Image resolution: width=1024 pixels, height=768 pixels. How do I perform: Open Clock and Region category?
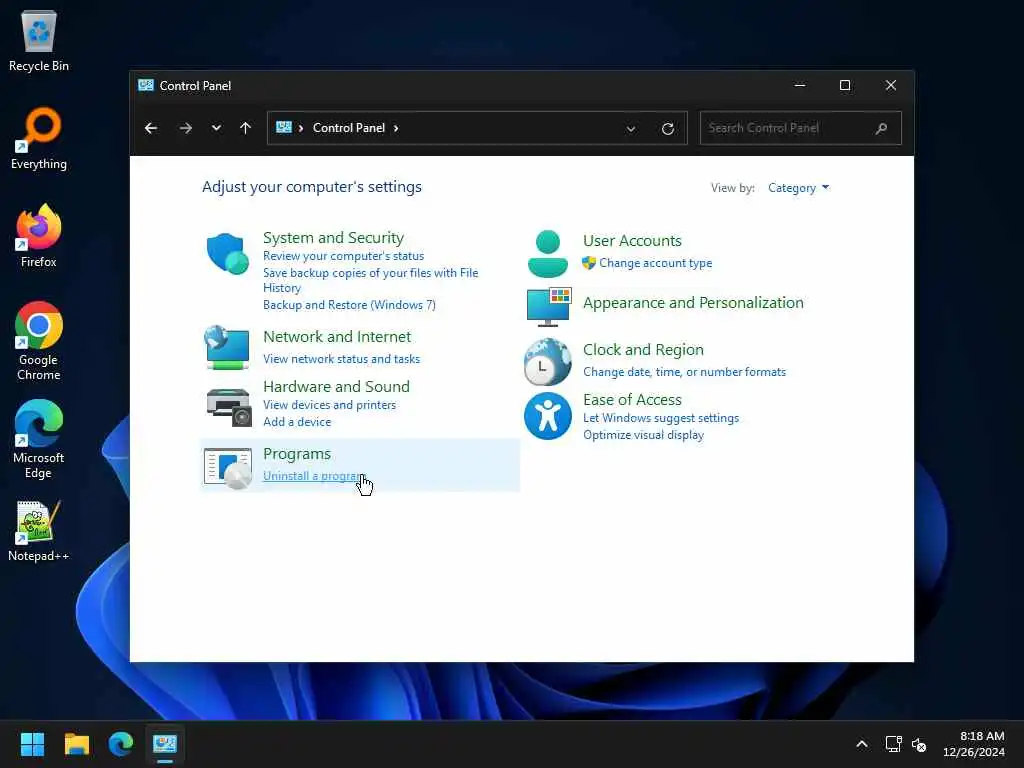click(x=643, y=349)
